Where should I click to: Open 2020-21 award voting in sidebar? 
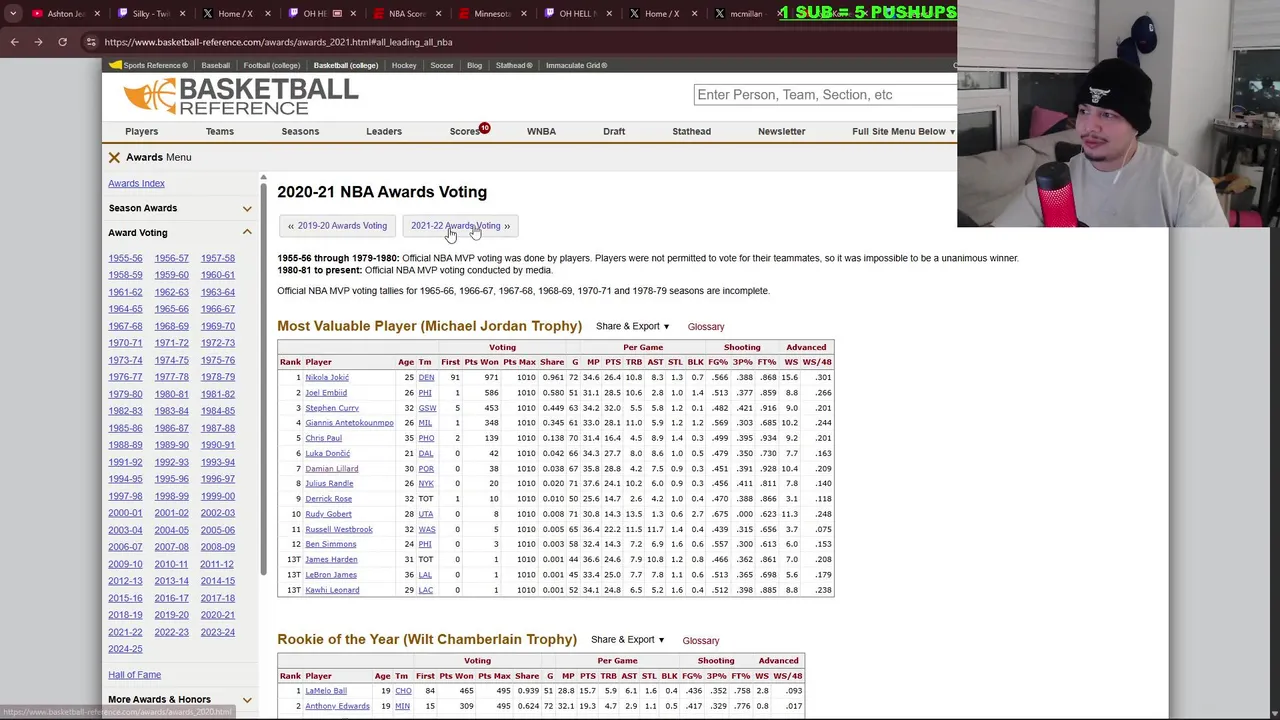(x=217, y=615)
